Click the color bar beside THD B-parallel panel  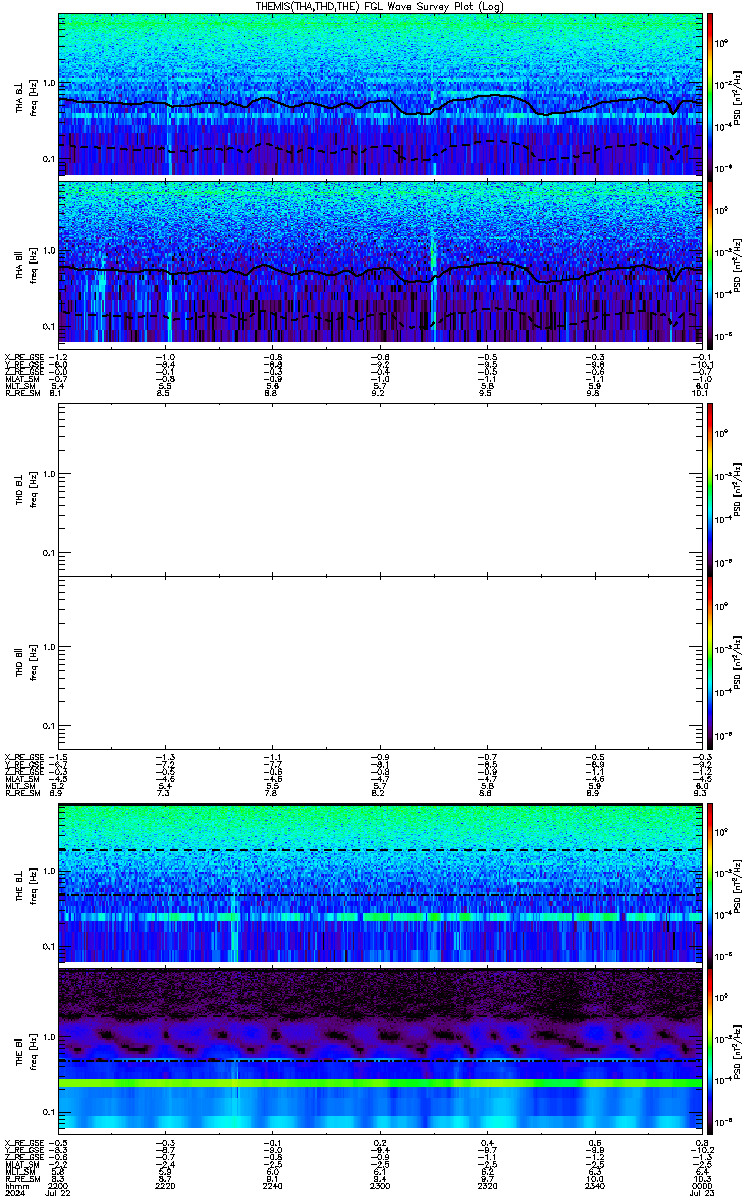tap(711, 661)
